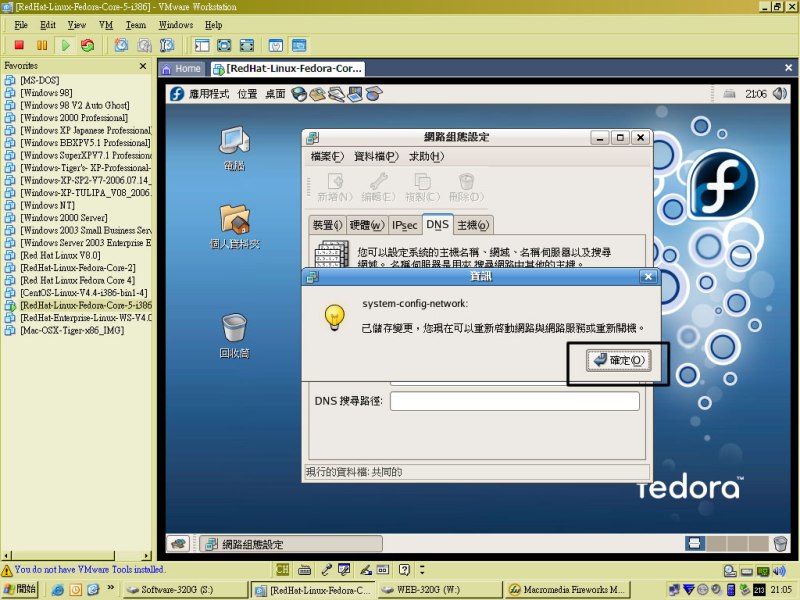Launch the presentation icon on Fedora panel
The image size is (800, 600).
(355, 94)
